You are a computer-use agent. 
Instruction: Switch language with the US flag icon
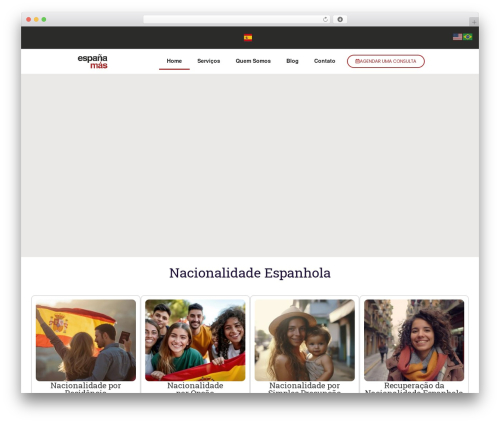pyautogui.click(x=457, y=37)
